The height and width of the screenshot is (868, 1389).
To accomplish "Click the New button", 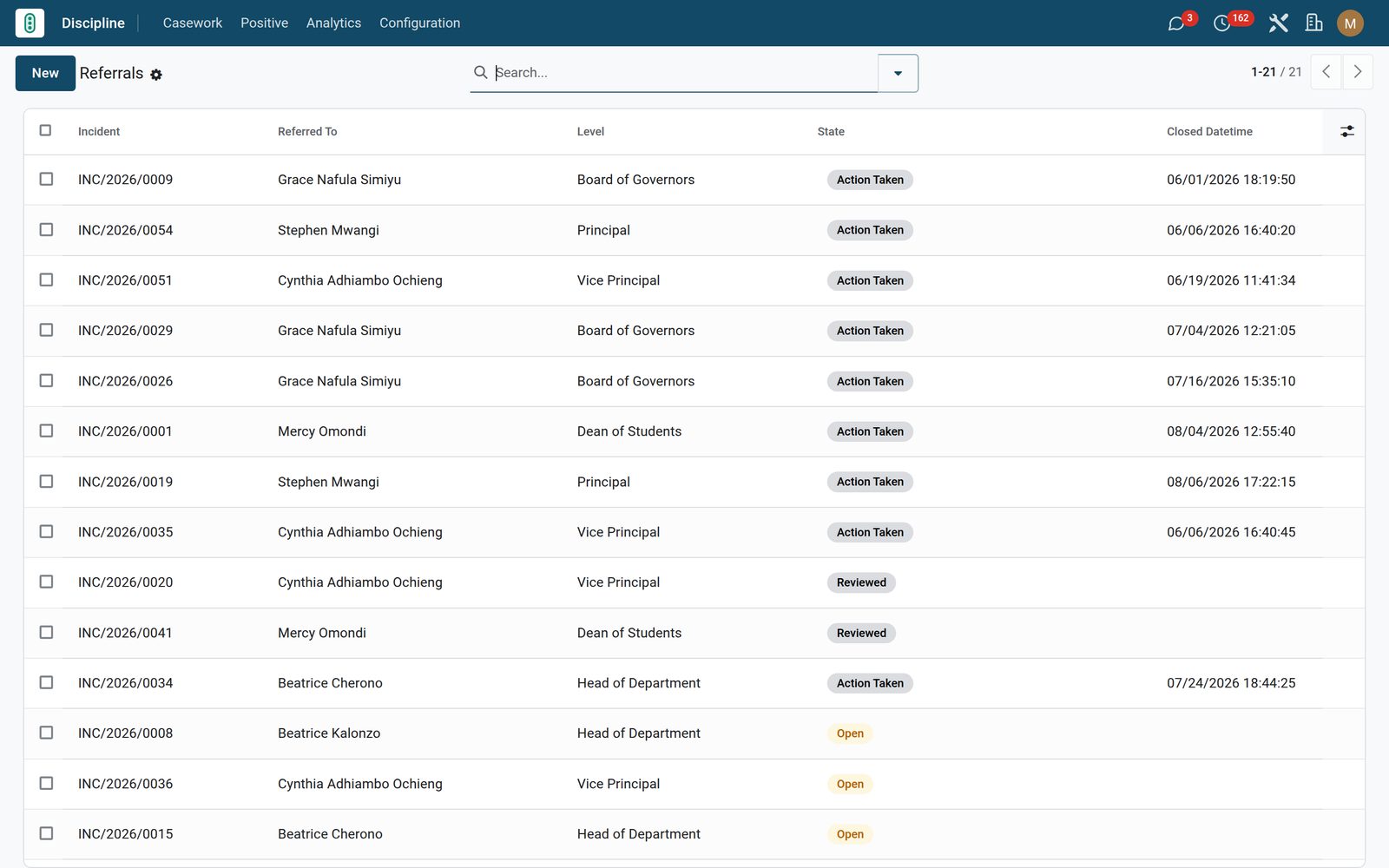I will tap(45, 73).
